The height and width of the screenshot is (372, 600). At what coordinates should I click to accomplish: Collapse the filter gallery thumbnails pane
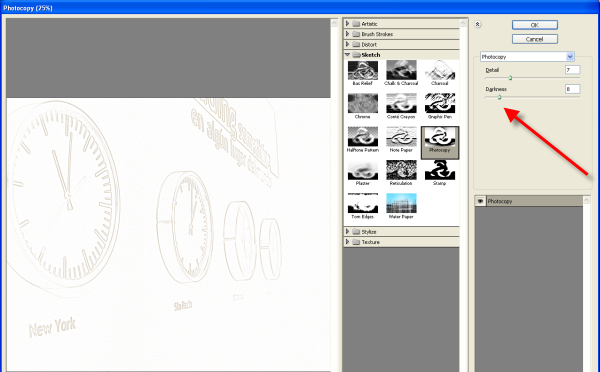(x=478, y=24)
